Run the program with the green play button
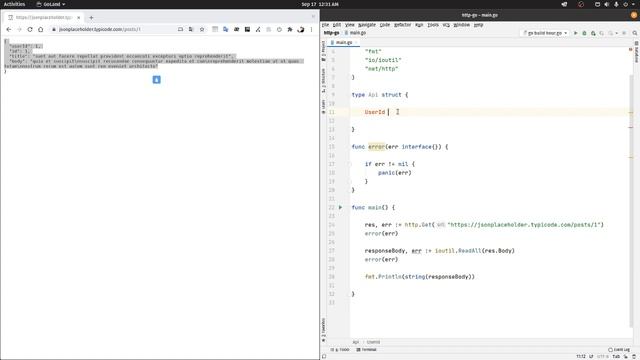The image size is (640, 360). pyautogui.click(x=576, y=33)
